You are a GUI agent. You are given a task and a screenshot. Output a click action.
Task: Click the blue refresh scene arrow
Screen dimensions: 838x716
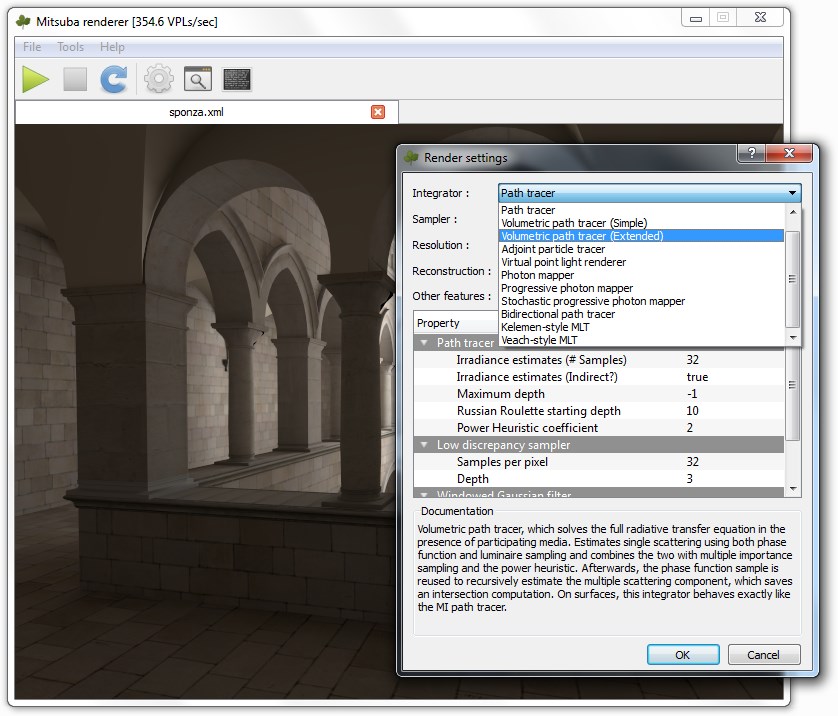114,79
